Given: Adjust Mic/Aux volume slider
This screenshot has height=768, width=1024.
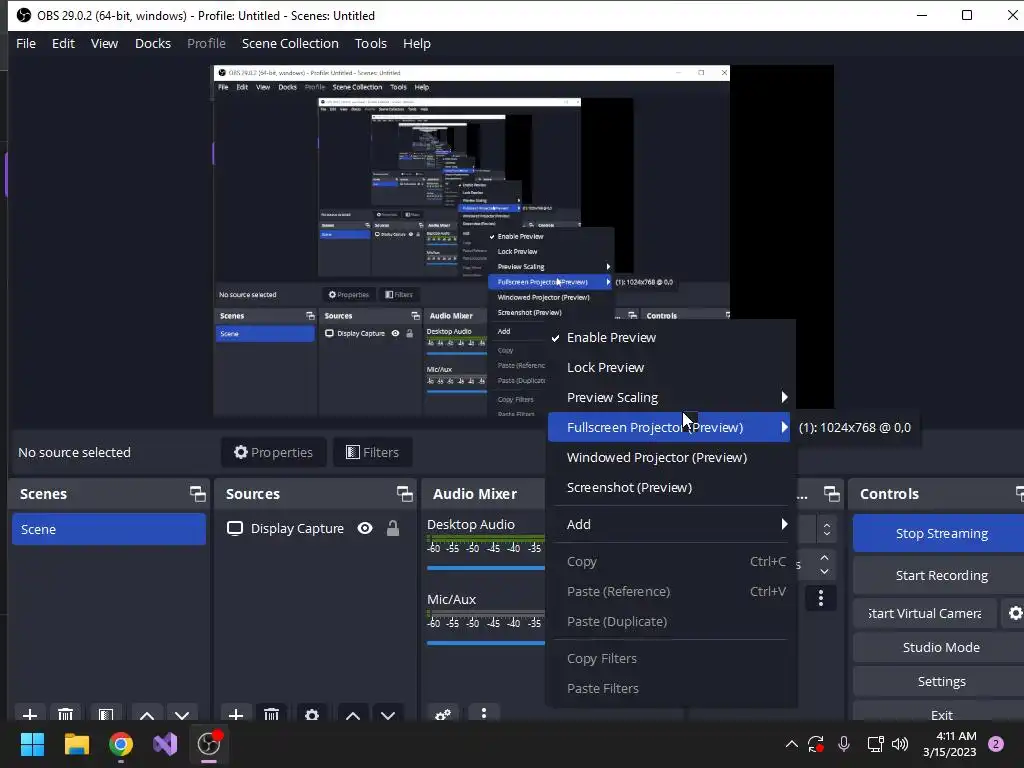Looking at the screenshot, I should click(x=485, y=643).
